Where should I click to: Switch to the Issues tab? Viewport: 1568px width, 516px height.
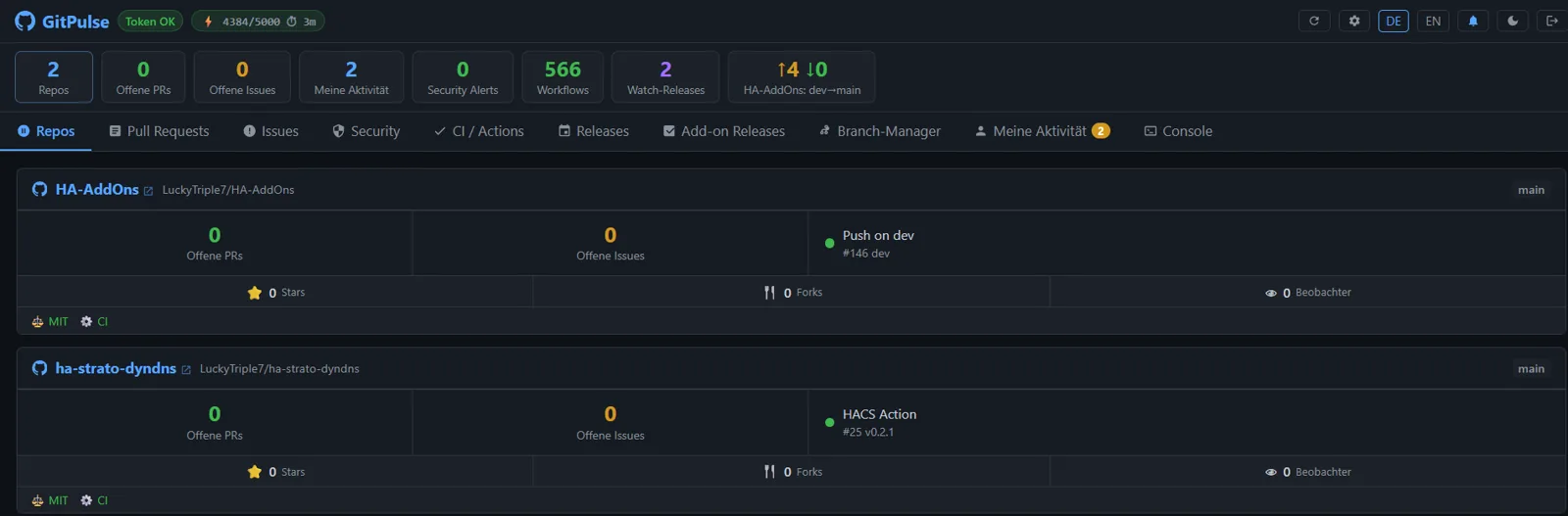270,131
